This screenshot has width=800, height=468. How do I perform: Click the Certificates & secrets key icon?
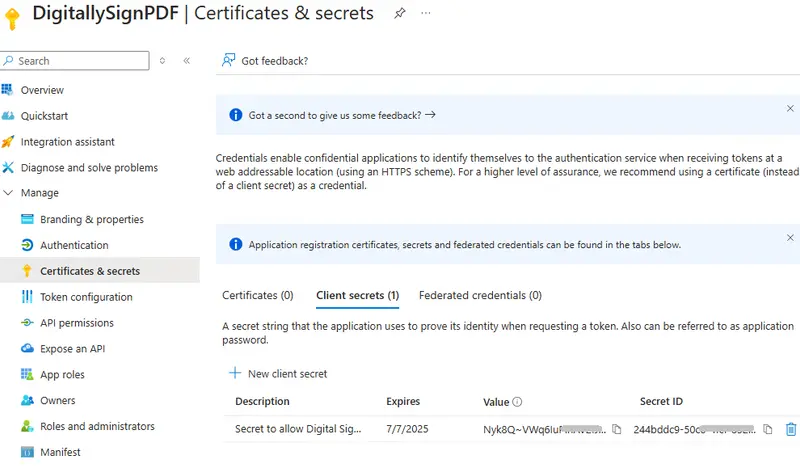coord(27,270)
